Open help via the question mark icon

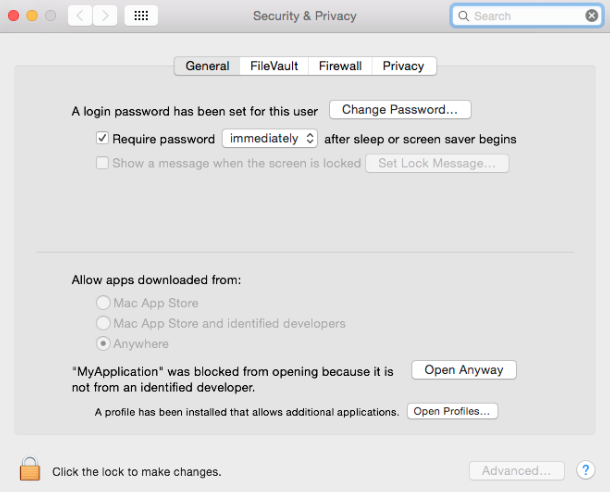coord(585,470)
